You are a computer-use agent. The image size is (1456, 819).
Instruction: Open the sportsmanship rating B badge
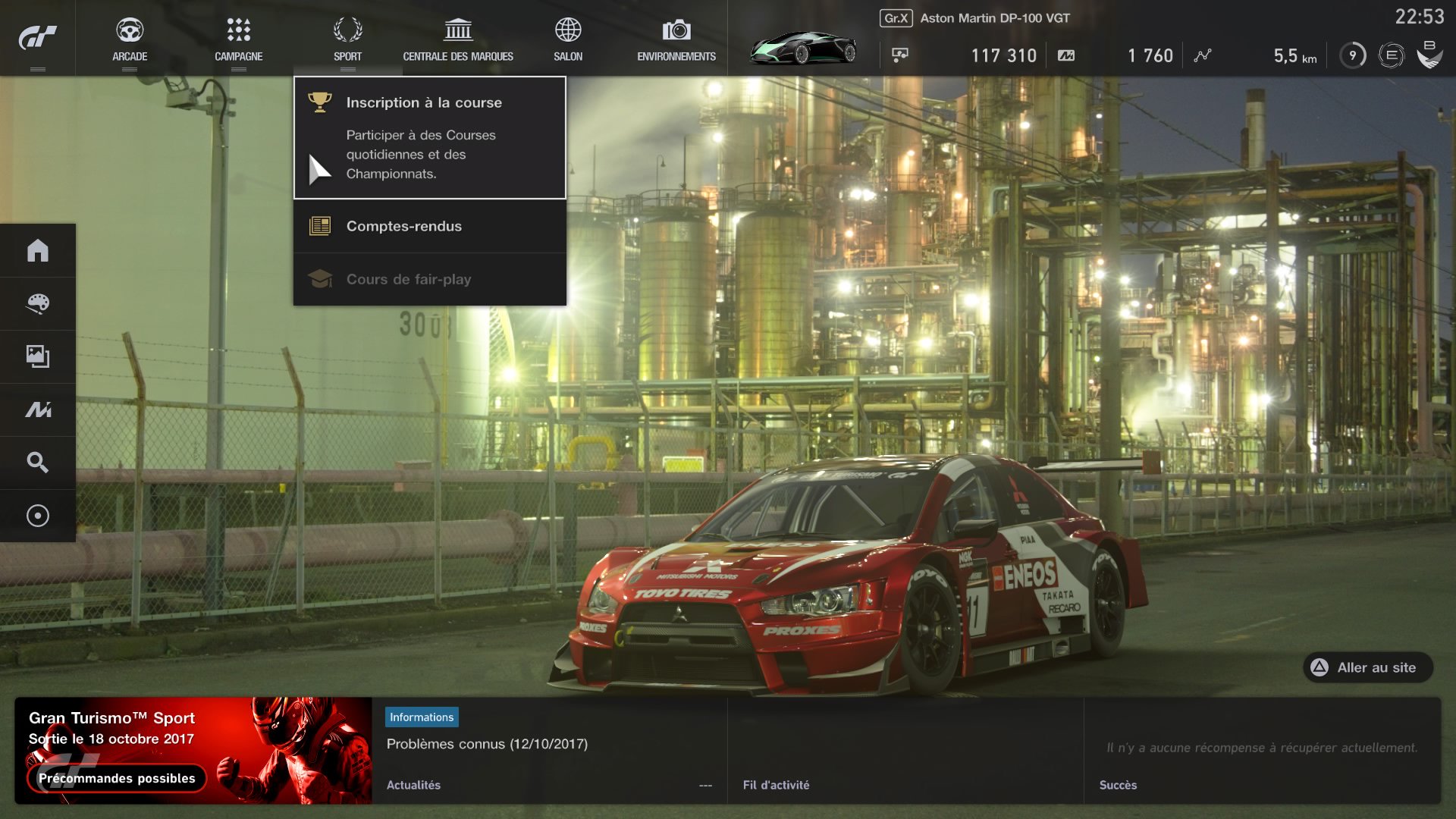(x=1429, y=55)
